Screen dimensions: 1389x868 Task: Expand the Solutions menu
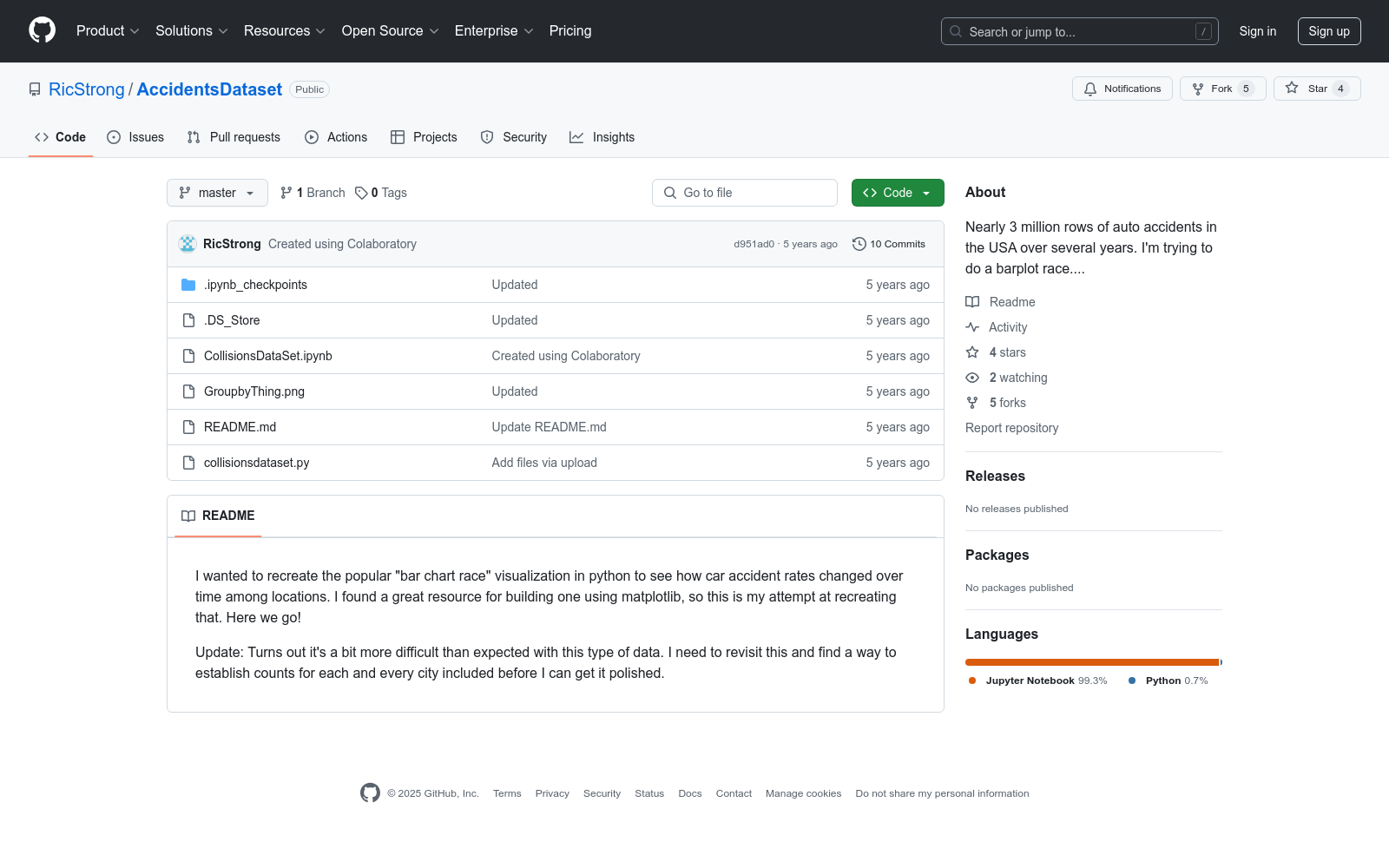[x=192, y=31]
